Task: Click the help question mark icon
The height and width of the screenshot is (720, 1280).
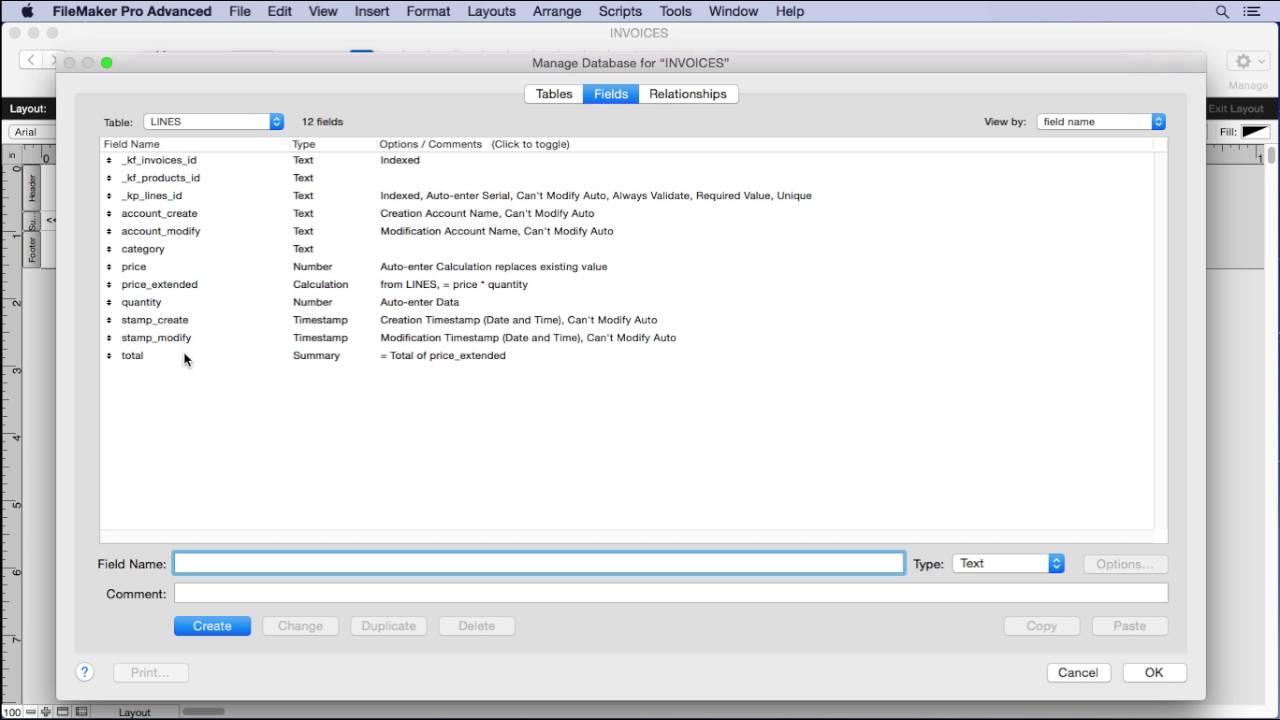Action: (85, 672)
